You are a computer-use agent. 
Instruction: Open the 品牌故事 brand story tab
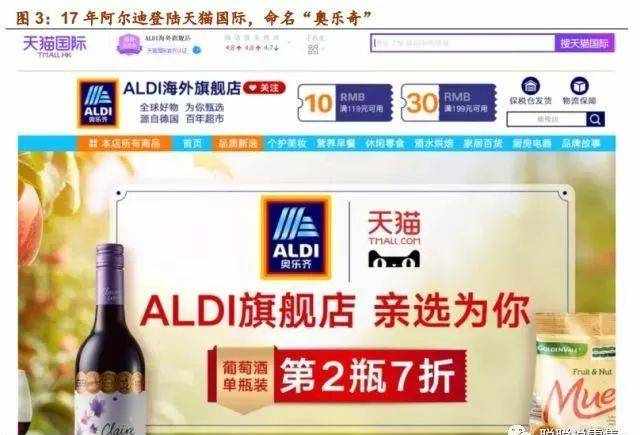(x=581, y=144)
